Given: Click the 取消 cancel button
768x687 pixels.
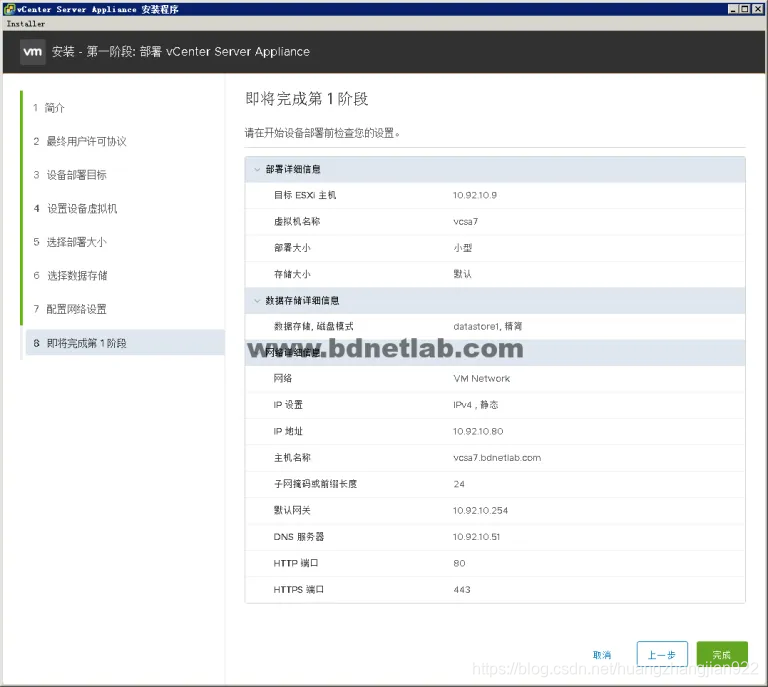Looking at the screenshot, I should [x=601, y=655].
